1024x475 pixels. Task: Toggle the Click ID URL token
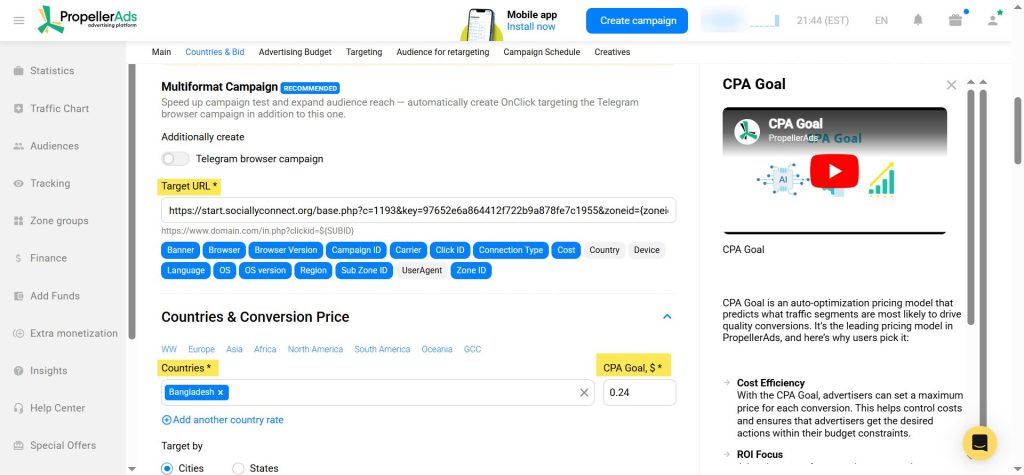[x=450, y=250]
